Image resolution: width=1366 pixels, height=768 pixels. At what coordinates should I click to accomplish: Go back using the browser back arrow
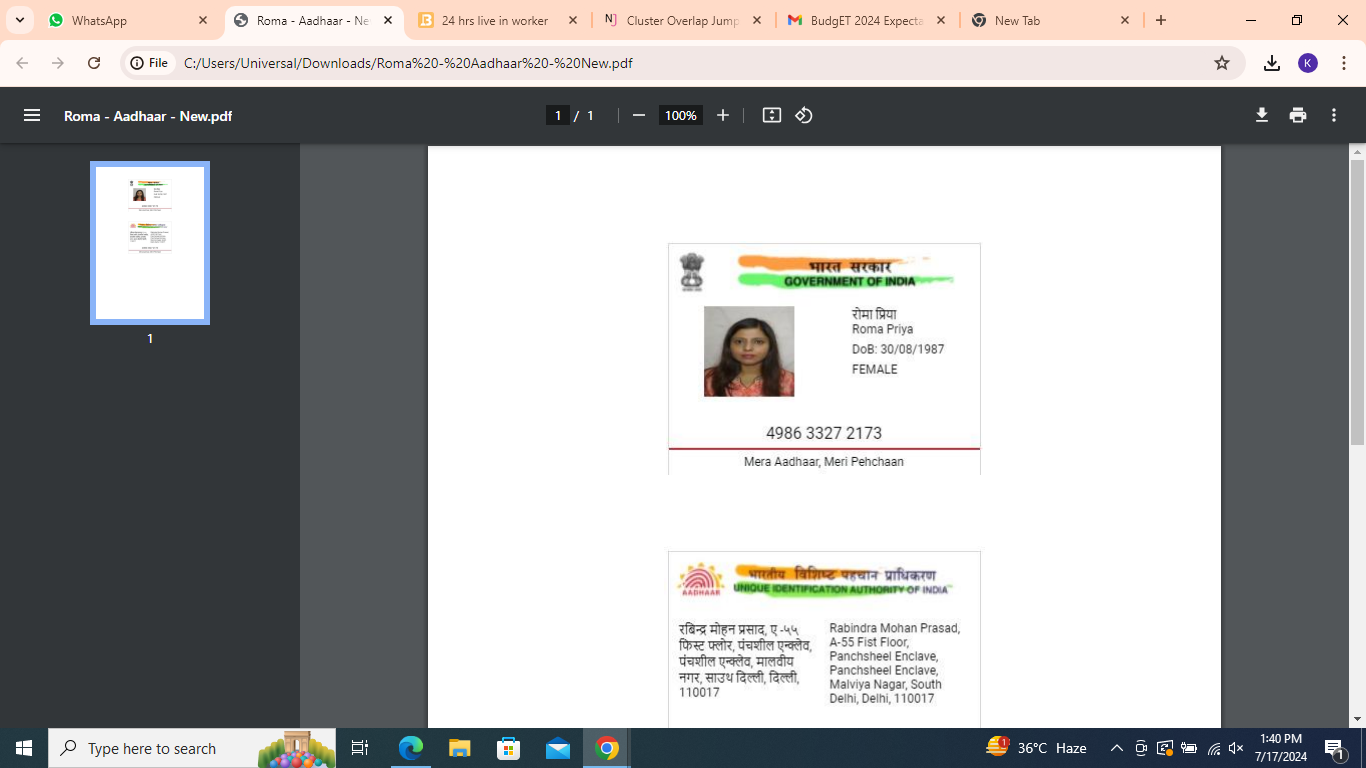pos(22,63)
